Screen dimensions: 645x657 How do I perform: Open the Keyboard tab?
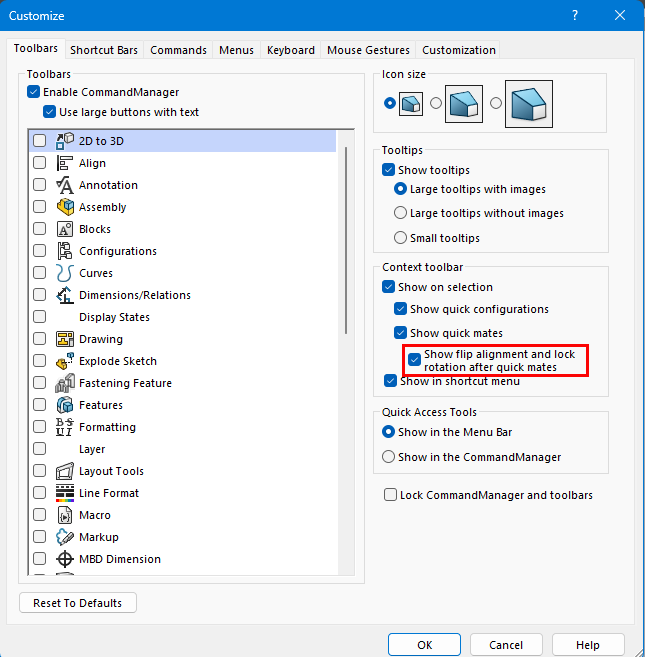point(291,50)
